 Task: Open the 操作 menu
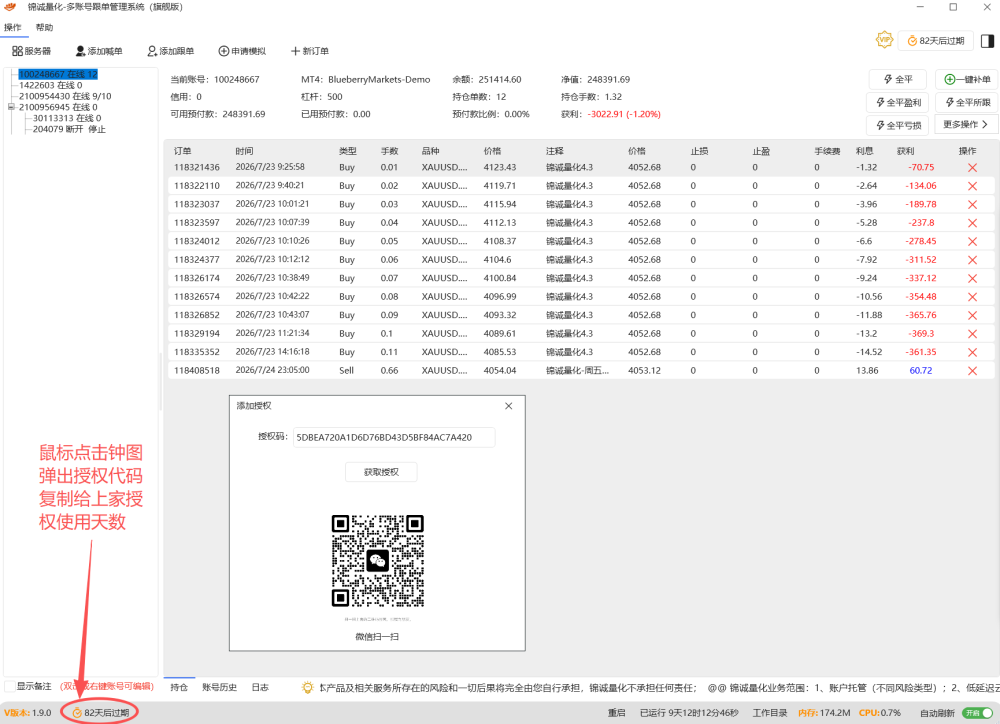coord(13,27)
